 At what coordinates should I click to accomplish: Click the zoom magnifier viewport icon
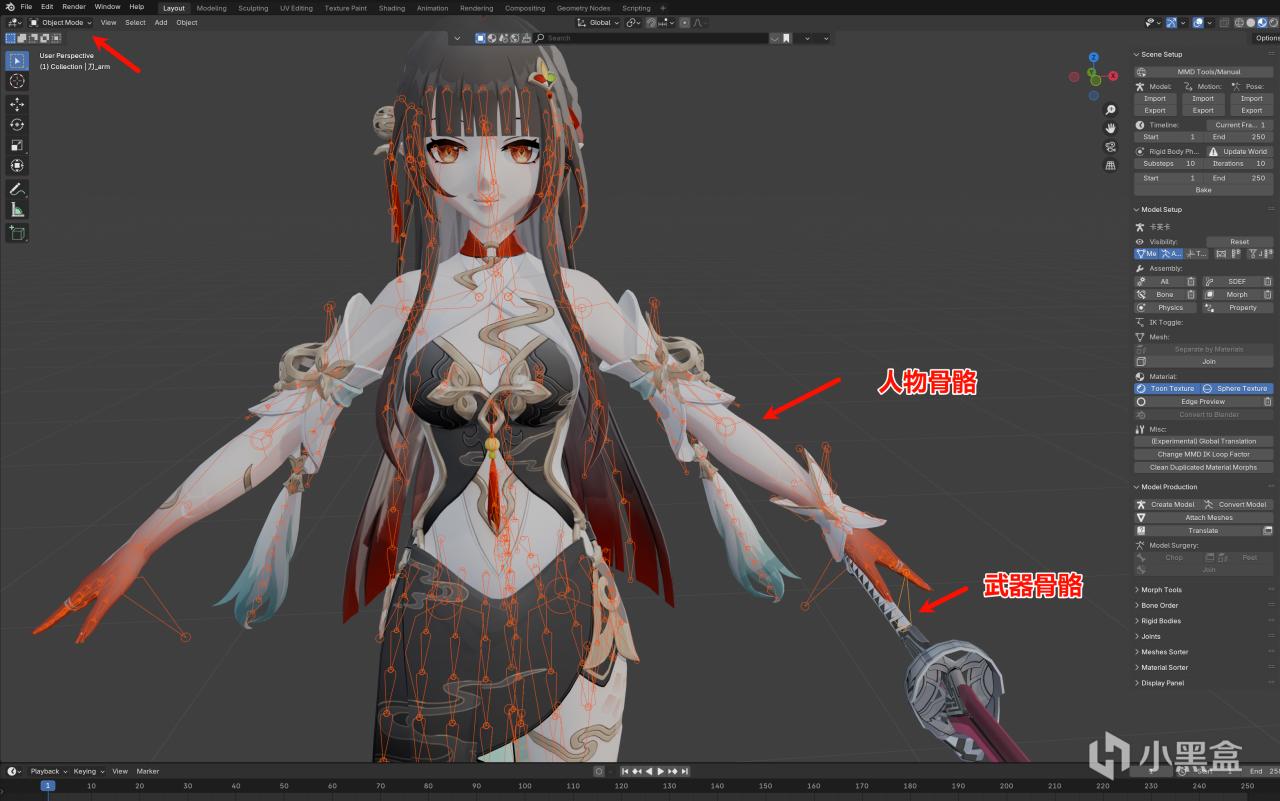point(1110,110)
